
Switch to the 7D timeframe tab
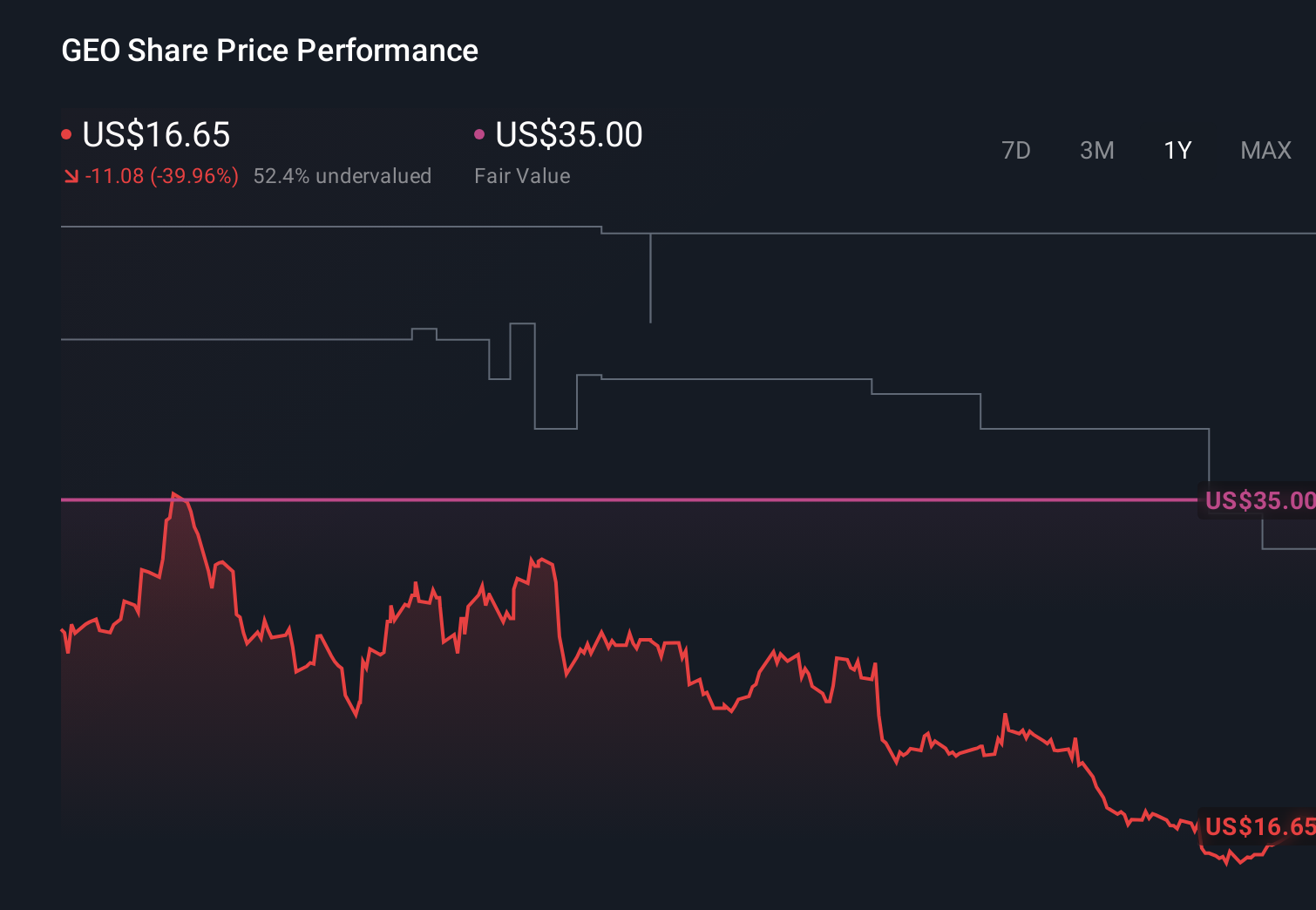click(1017, 150)
